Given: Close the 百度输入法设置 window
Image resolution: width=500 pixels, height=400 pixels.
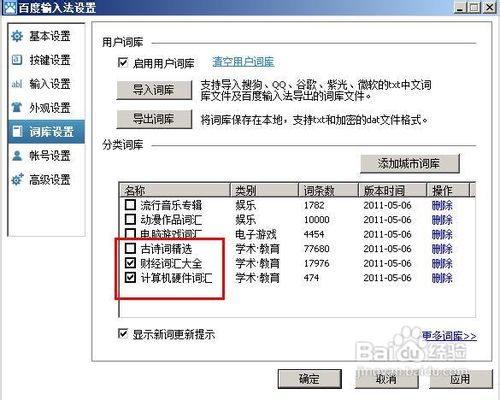Looking at the screenshot, I should (x=489, y=7).
